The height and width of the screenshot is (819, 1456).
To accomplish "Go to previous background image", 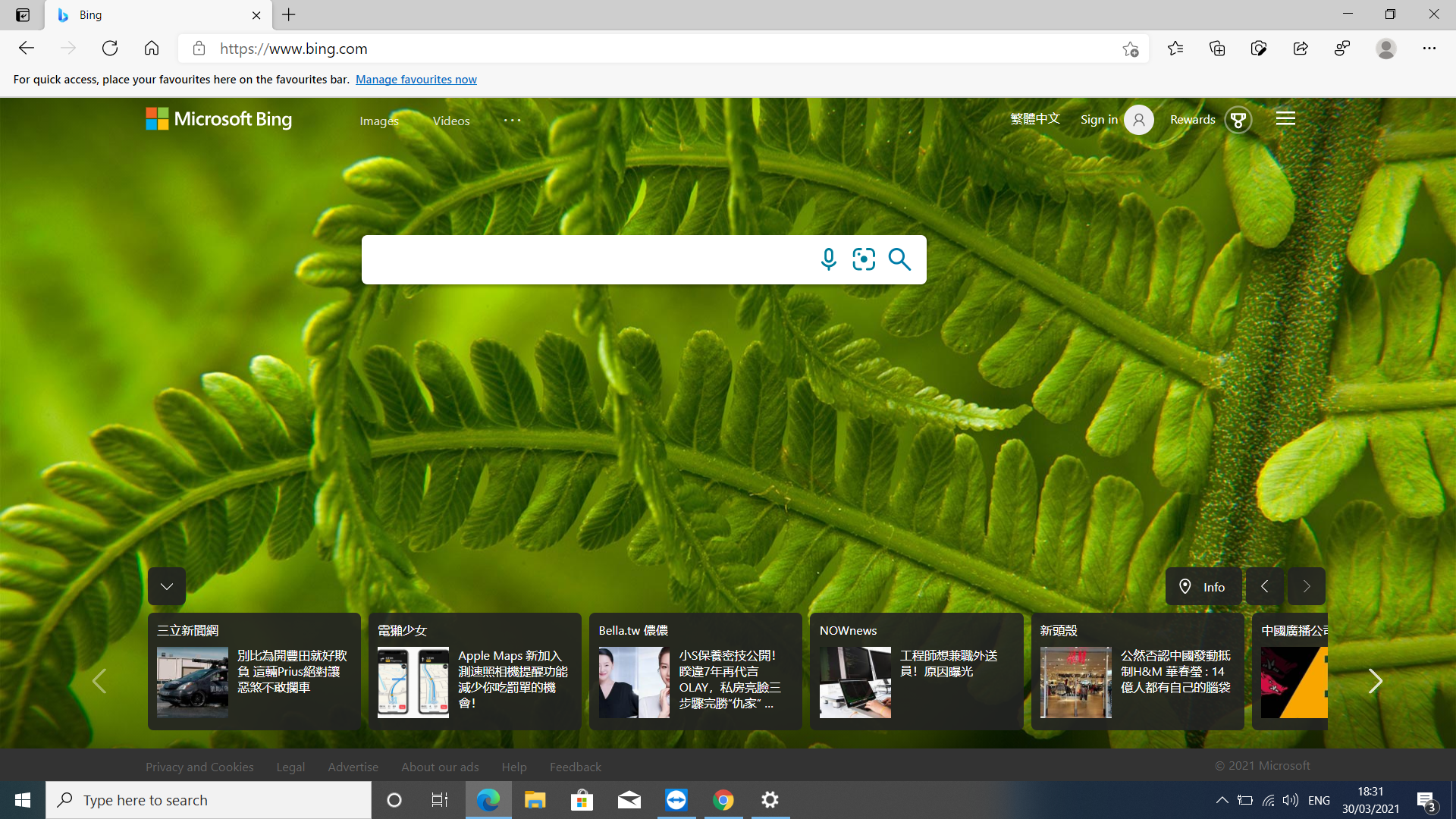I will (1264, 586).
